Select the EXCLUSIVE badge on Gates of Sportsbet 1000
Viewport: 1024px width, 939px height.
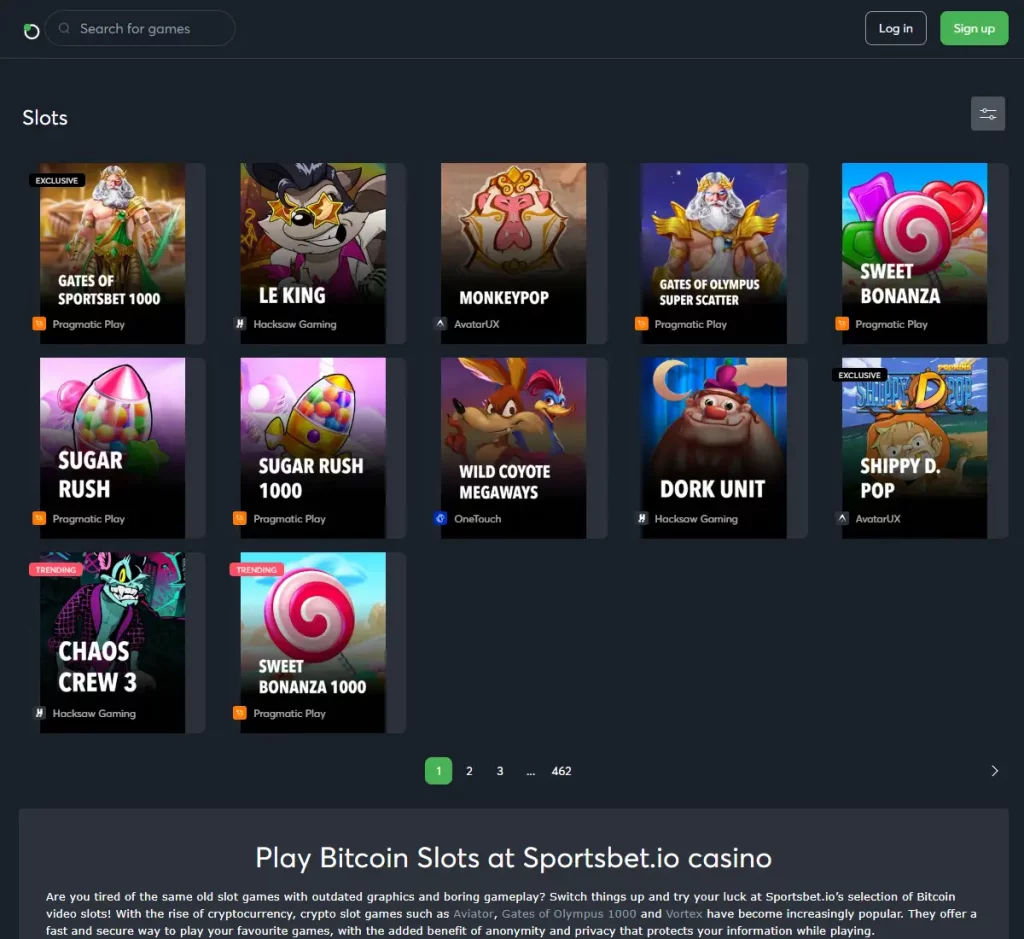(x=57, y=180)
